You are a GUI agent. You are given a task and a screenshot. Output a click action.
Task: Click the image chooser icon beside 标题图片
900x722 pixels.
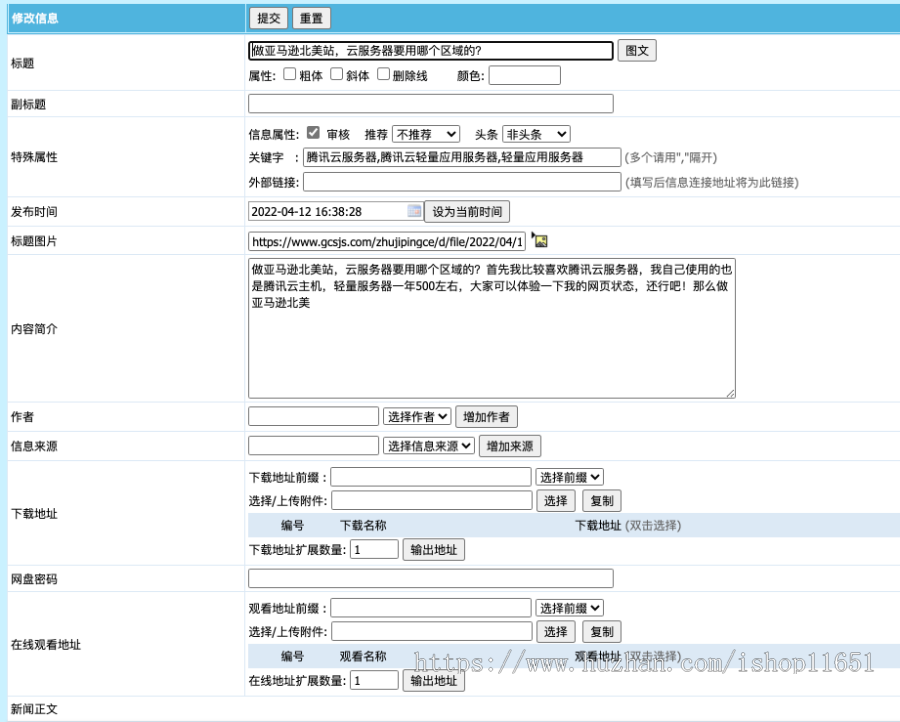tap(539, 240)
